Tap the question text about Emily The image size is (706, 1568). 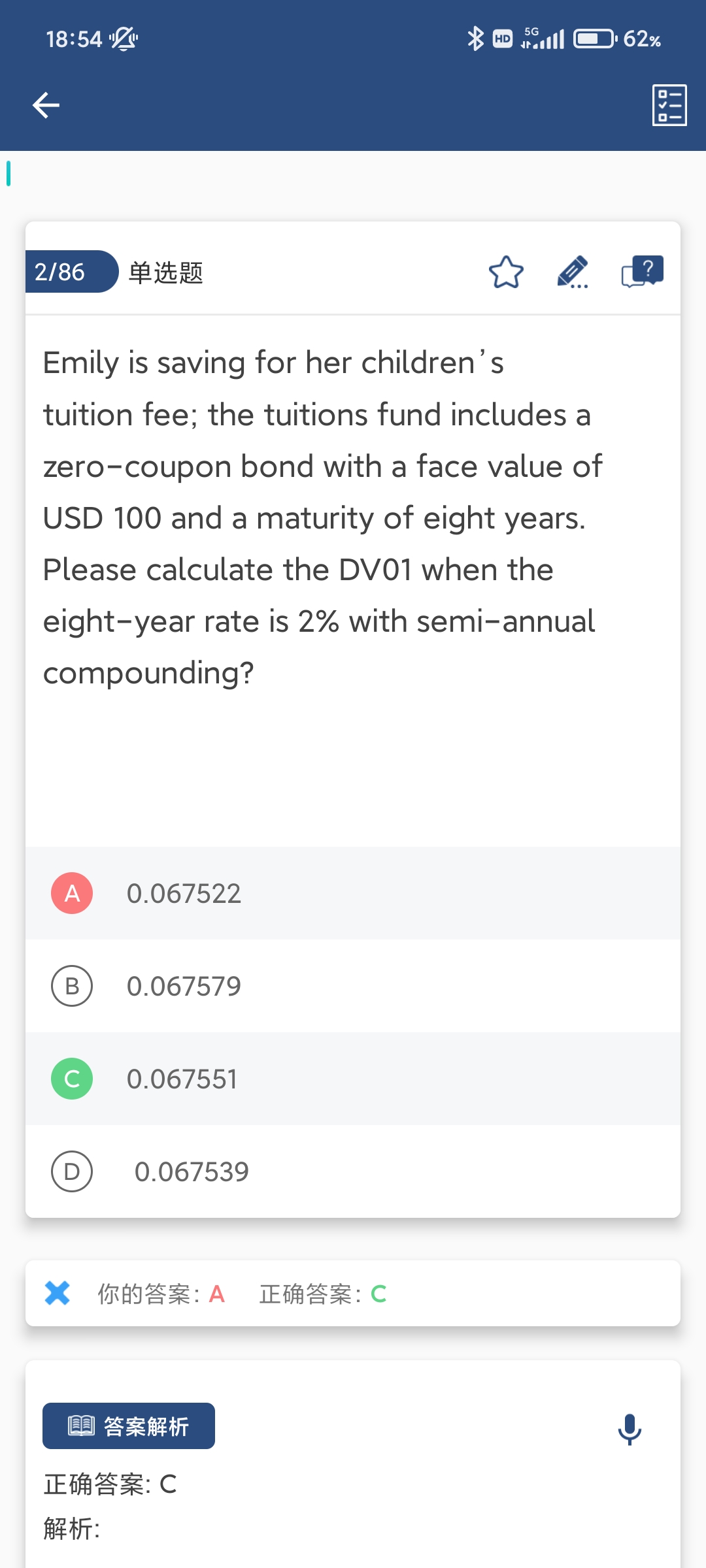pyautogui.click(x=320, y=517)
